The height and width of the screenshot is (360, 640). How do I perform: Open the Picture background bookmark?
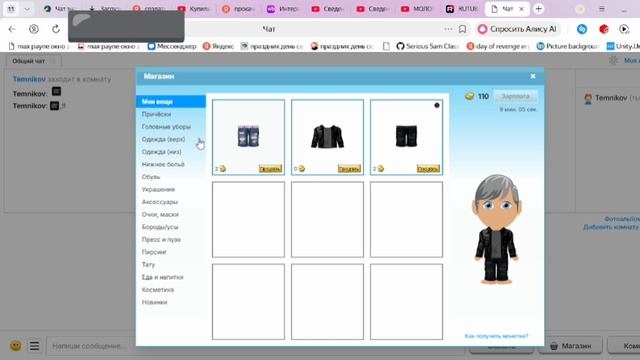click(x=567, y=46)
